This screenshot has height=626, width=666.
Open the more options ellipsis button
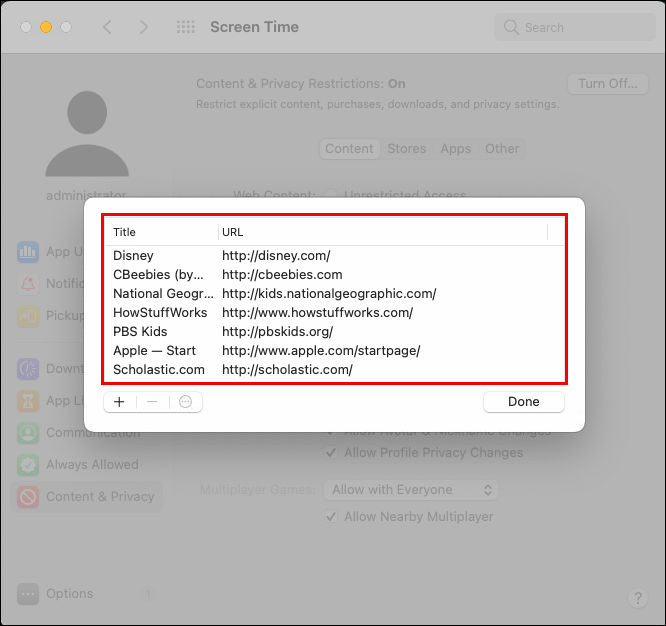click(x=186, y=402)
